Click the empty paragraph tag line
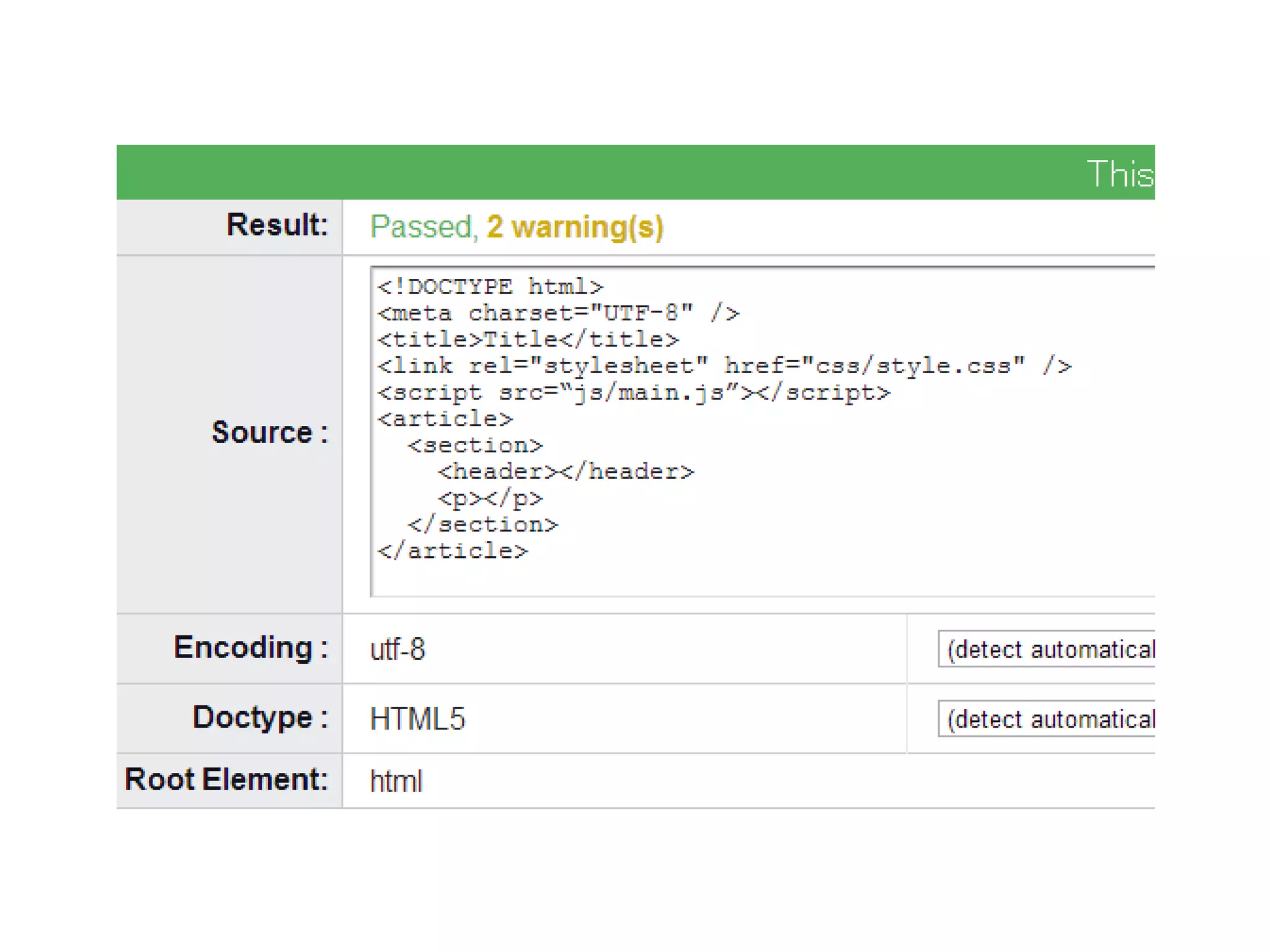Screen dimensions: 1270x952 [x=490, y=498]
